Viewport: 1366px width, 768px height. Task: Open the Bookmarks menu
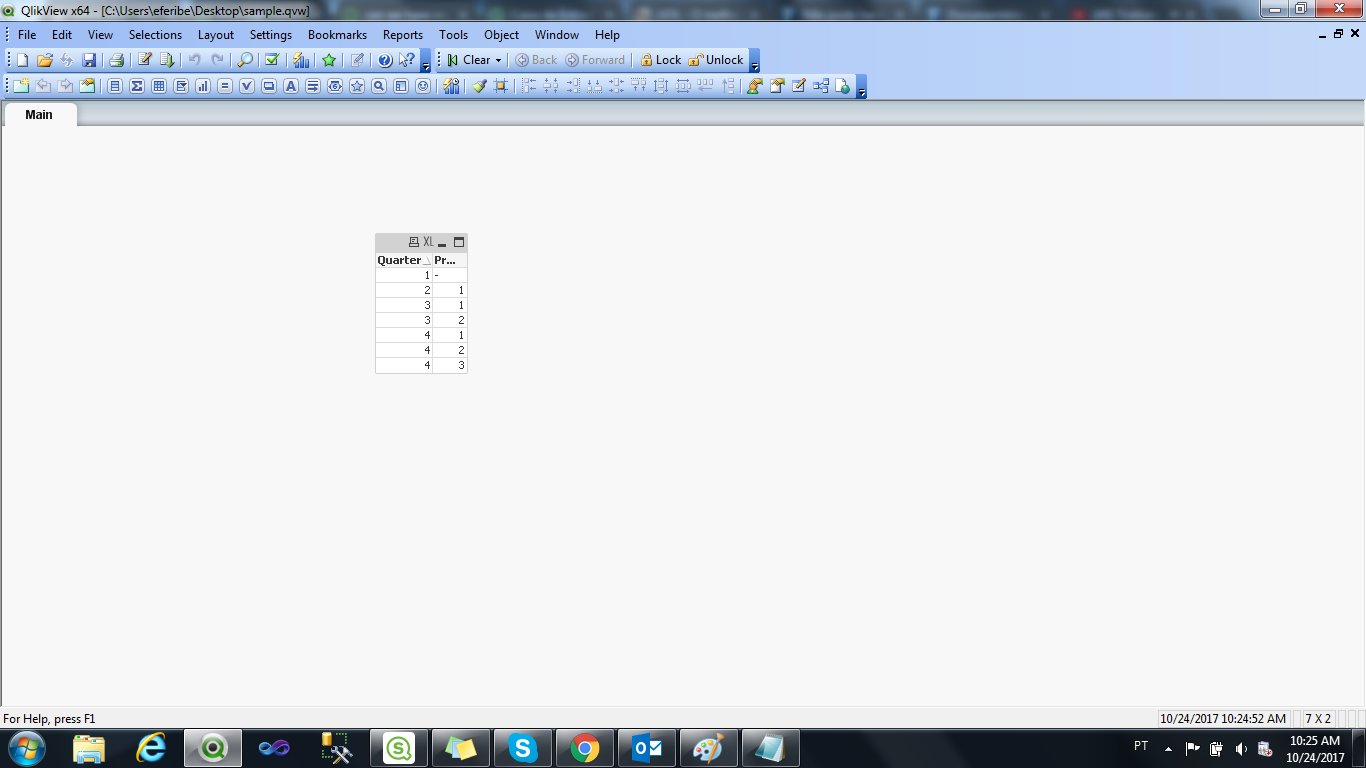[337, 35]
